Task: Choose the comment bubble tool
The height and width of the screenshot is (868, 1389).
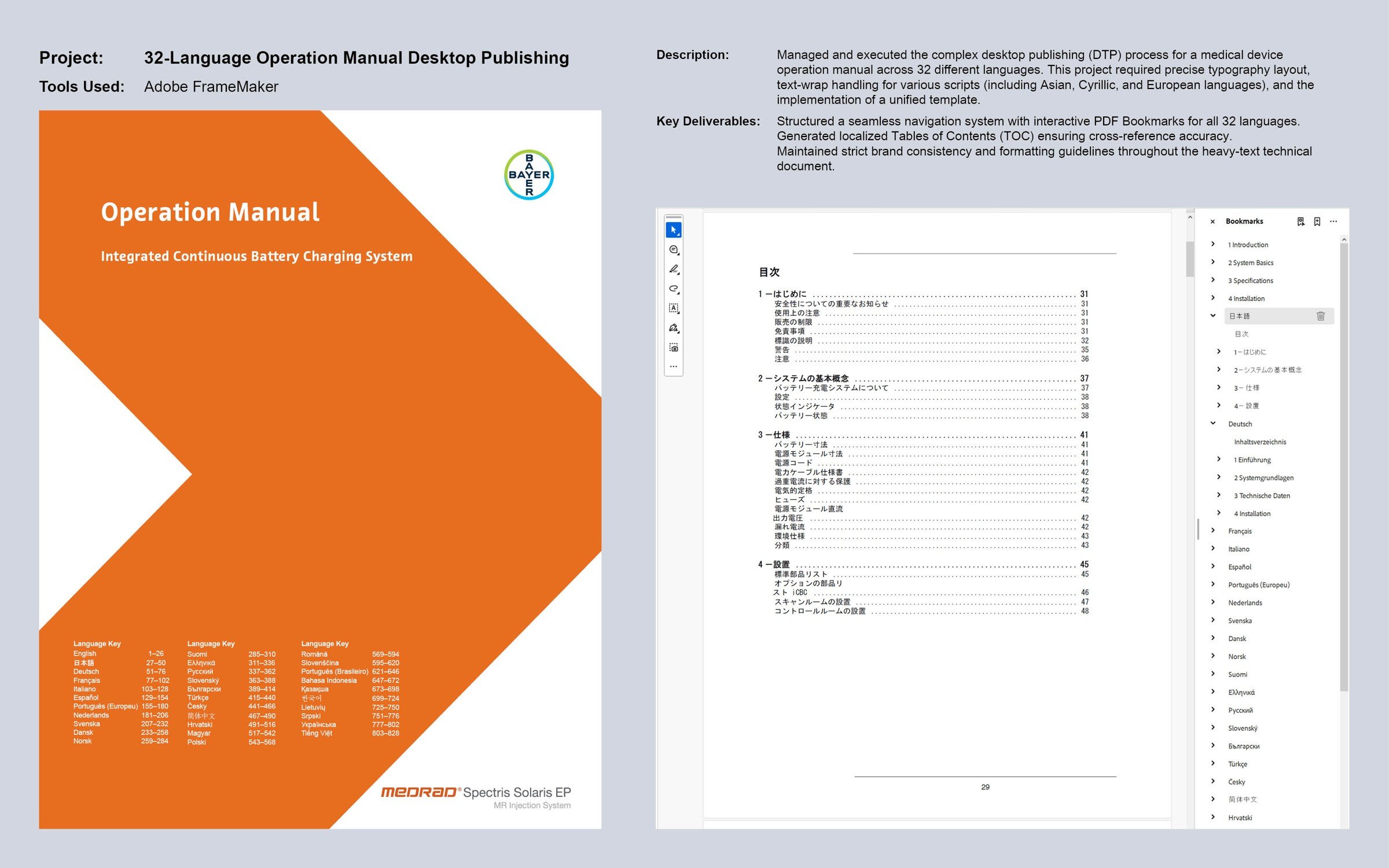Action: click(673, 250)
